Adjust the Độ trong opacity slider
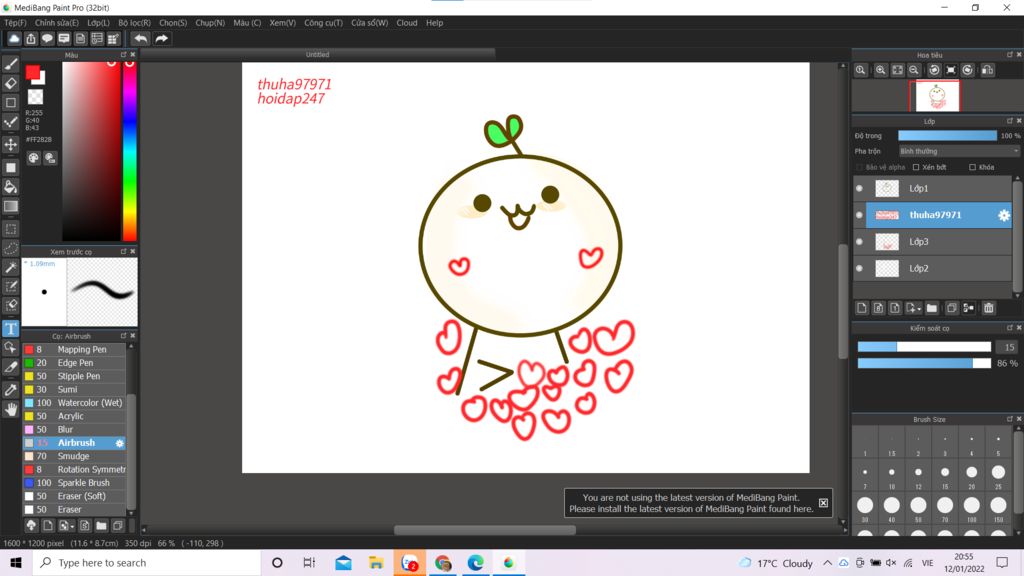The height and width of the screenshot is (576, 1024). (947, 136)
